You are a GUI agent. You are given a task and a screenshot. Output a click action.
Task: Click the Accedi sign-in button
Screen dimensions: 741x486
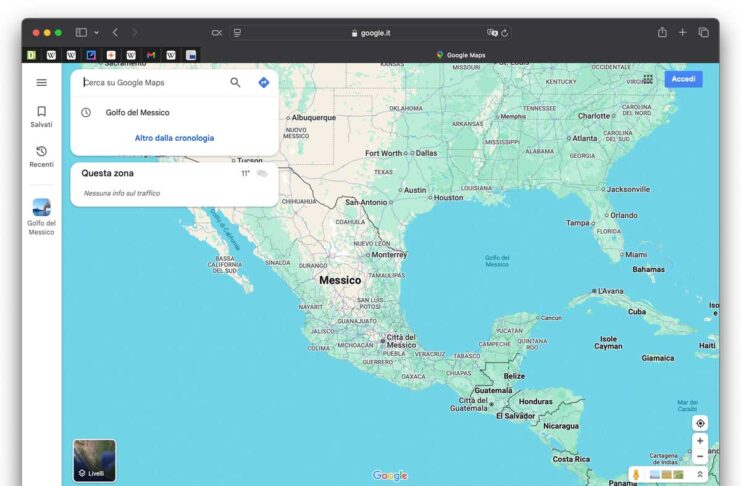683,79
